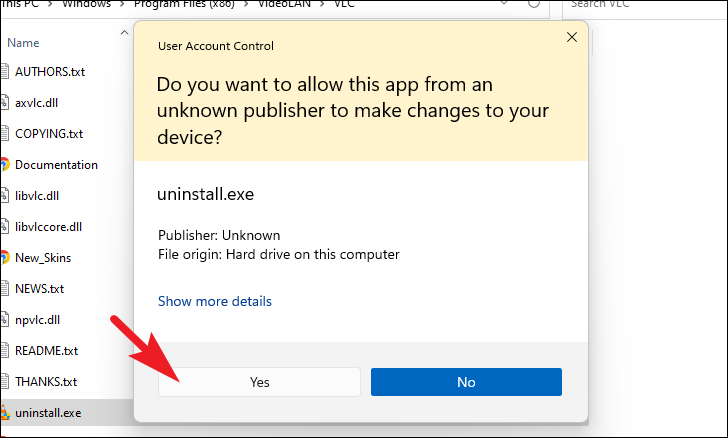The height and width of the screenshot is (438, 728).
Task: Close the User Account Control dialog
Action: (x=572, y=37)
